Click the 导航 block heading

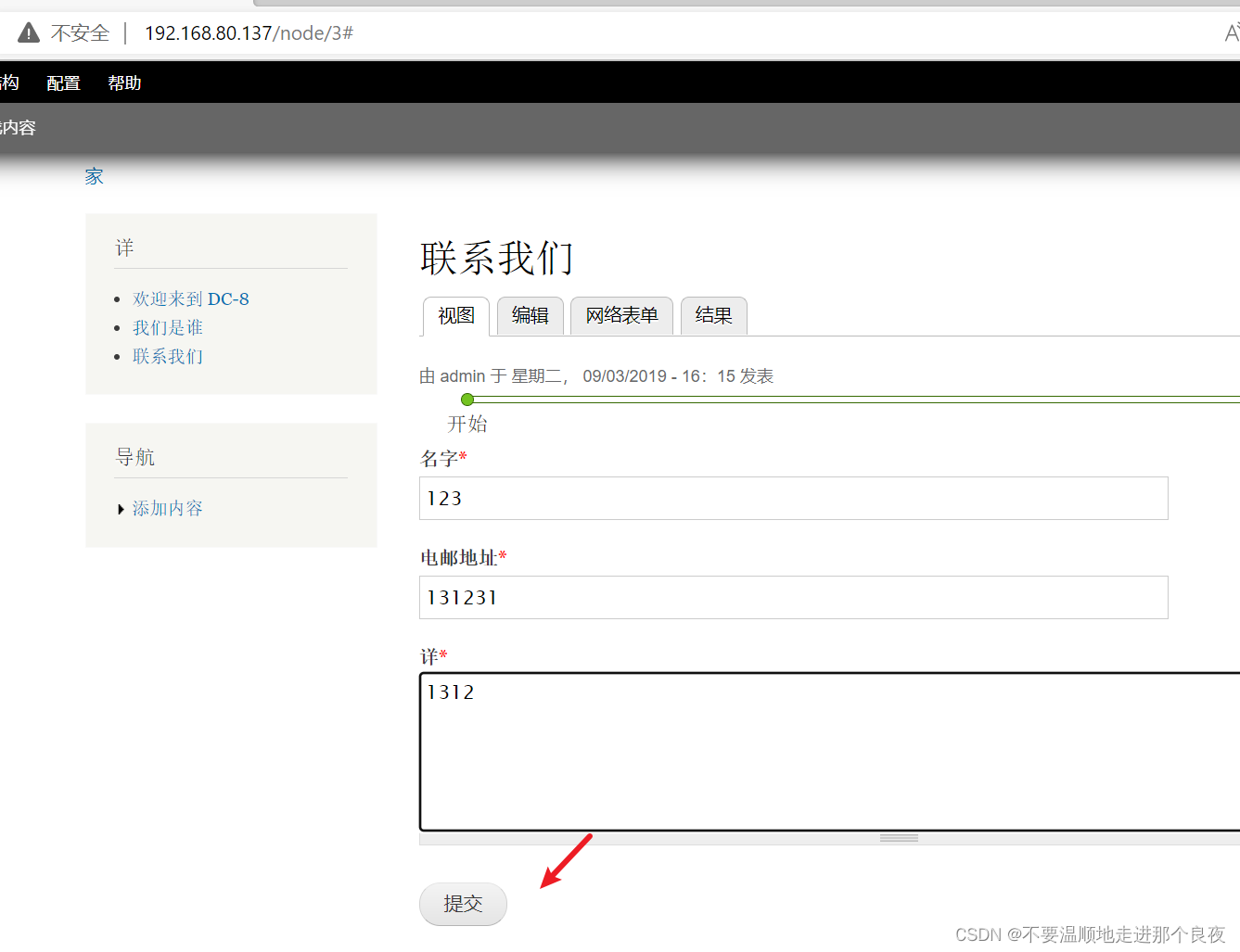(x=135, y=457)
